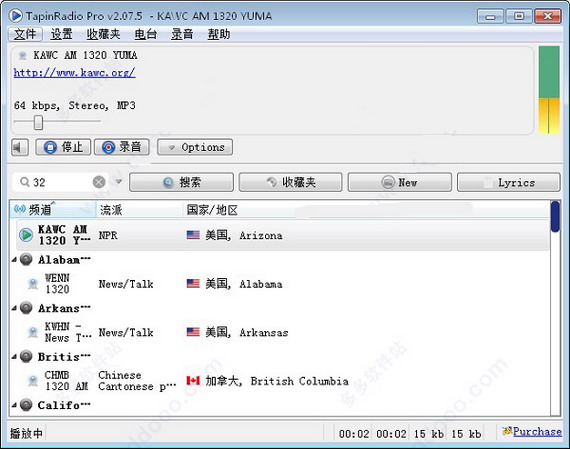
Task: Click the Purchase icon in status bar
Action: click(x=507, y=431)
